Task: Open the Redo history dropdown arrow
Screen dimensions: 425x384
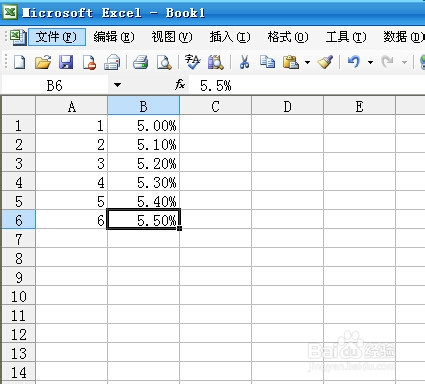Action: pyautogui.click(x=404, y=62)
